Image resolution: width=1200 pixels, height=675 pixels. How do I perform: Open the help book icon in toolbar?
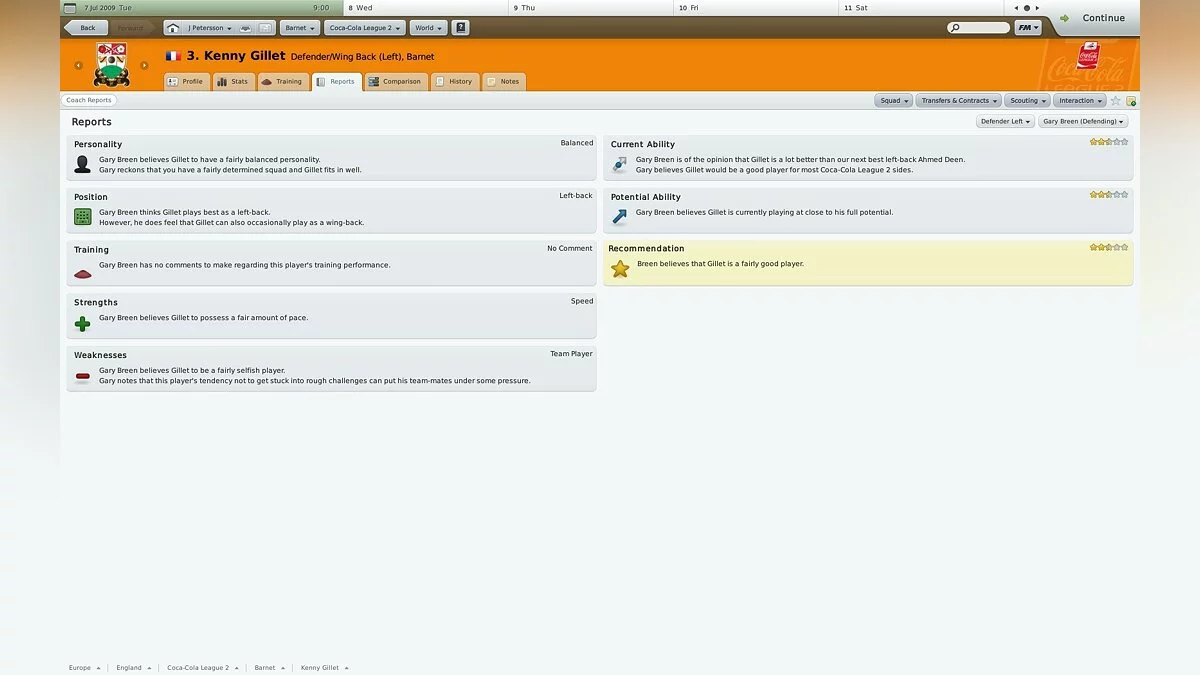click(460, 28)
